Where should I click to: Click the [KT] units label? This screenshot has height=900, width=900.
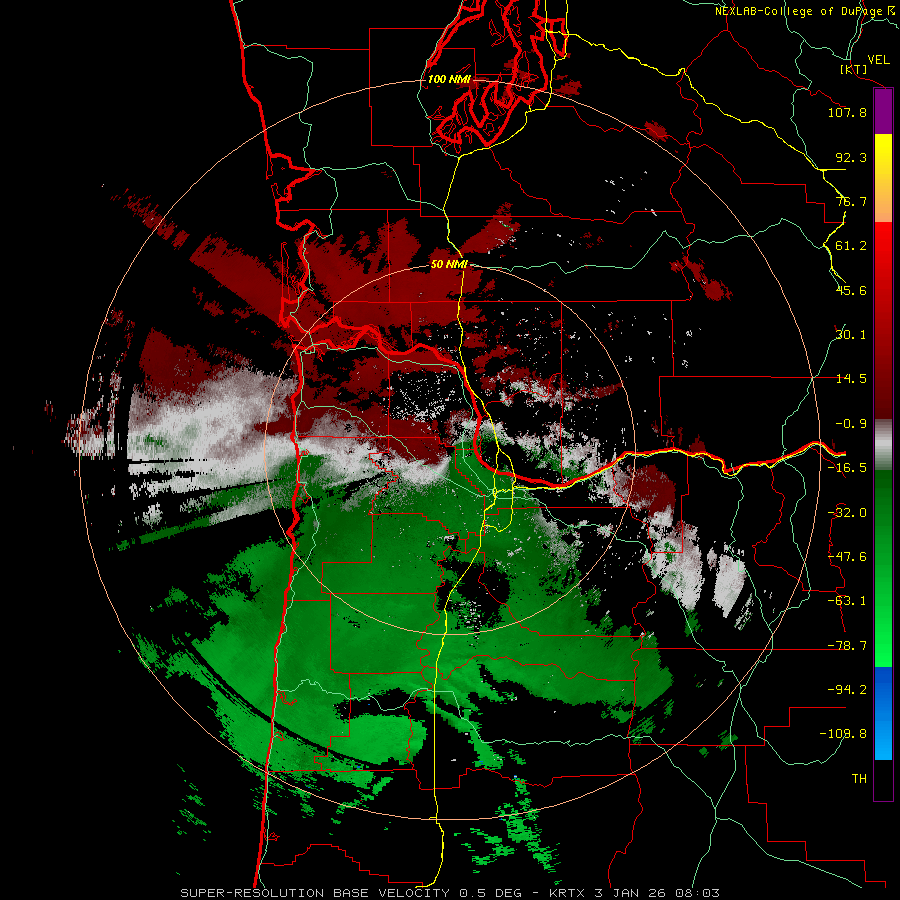[854, 69]
